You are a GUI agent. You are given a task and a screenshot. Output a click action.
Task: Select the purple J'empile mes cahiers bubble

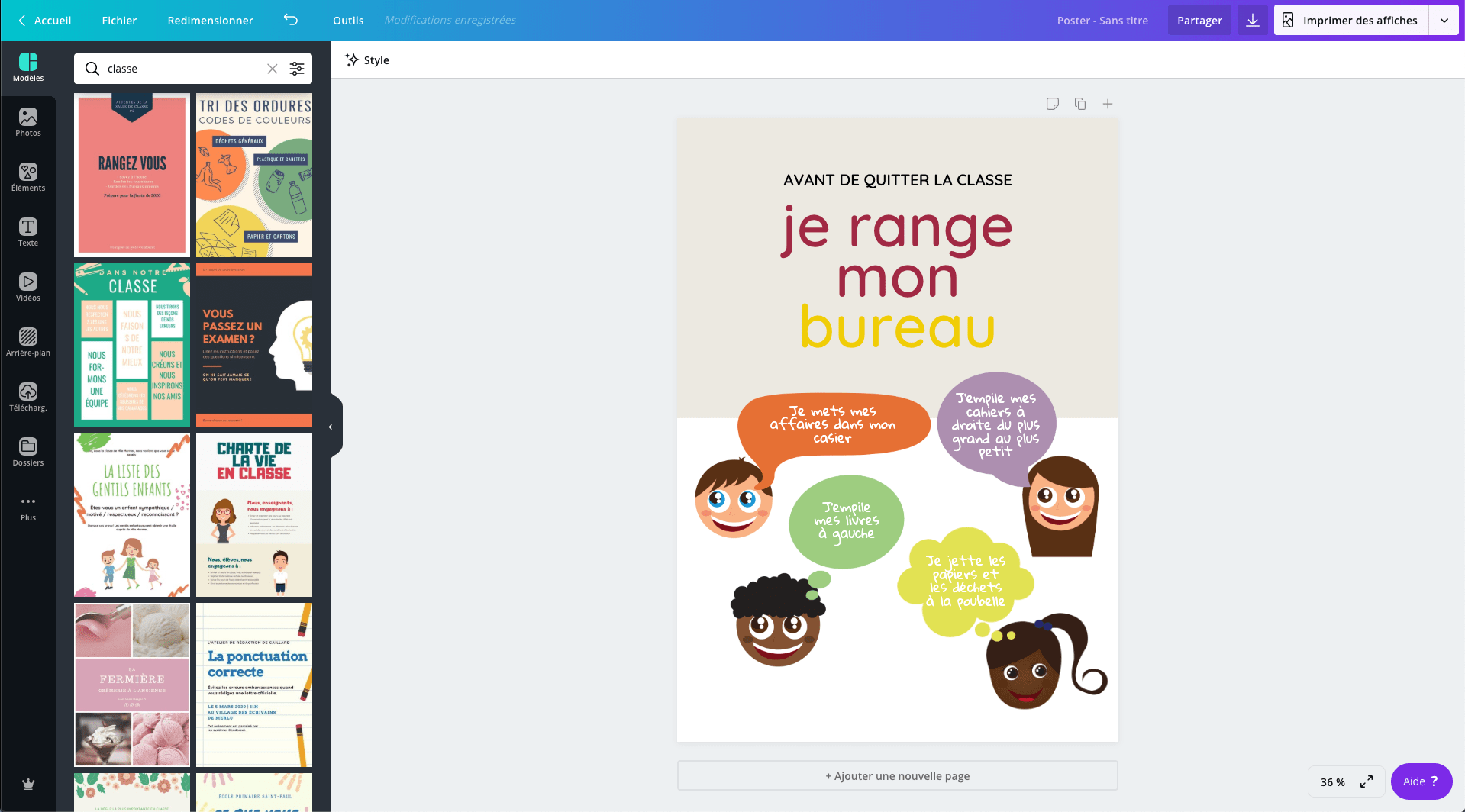pos(995,425)
